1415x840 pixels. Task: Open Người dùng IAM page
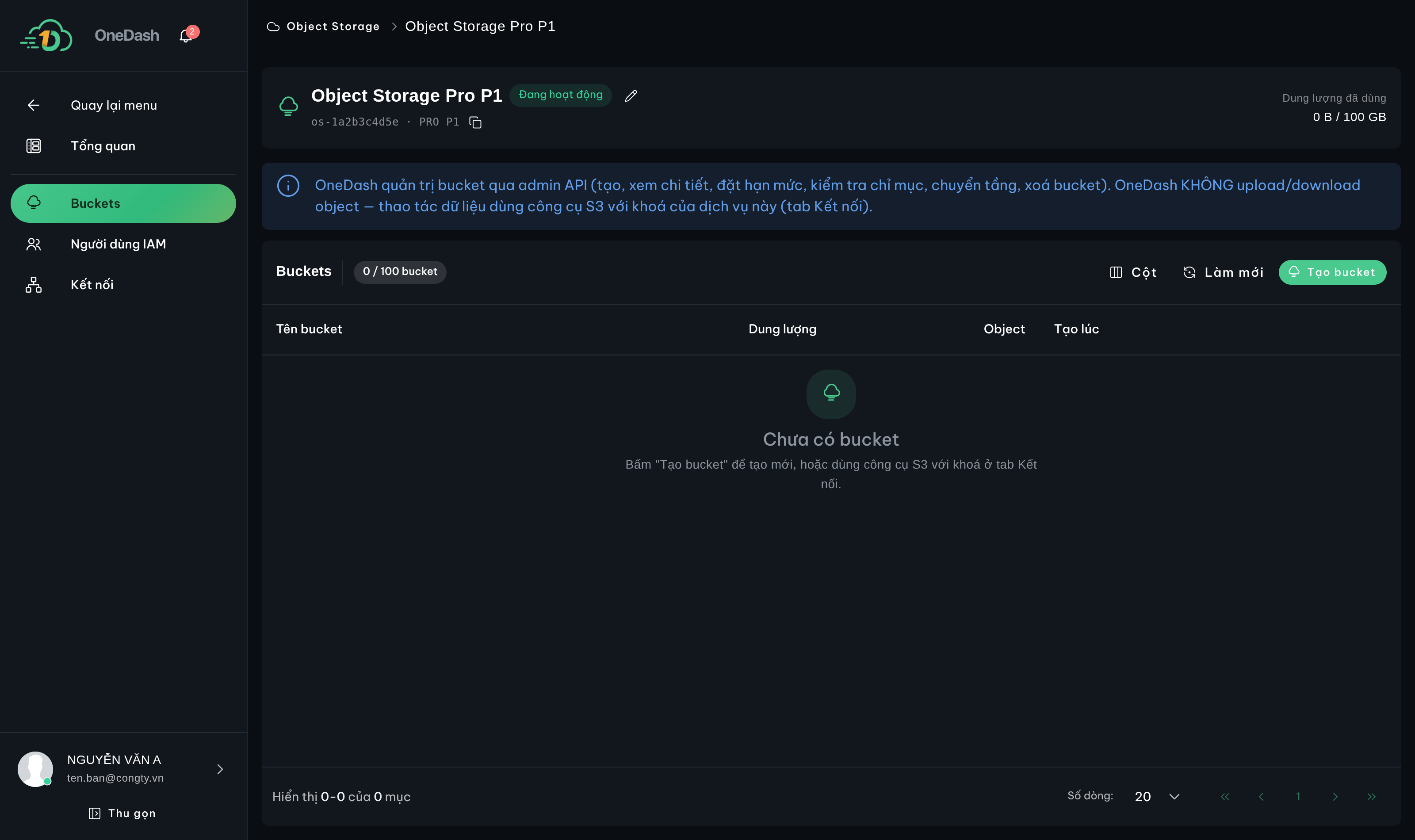(x=123, y=244)
